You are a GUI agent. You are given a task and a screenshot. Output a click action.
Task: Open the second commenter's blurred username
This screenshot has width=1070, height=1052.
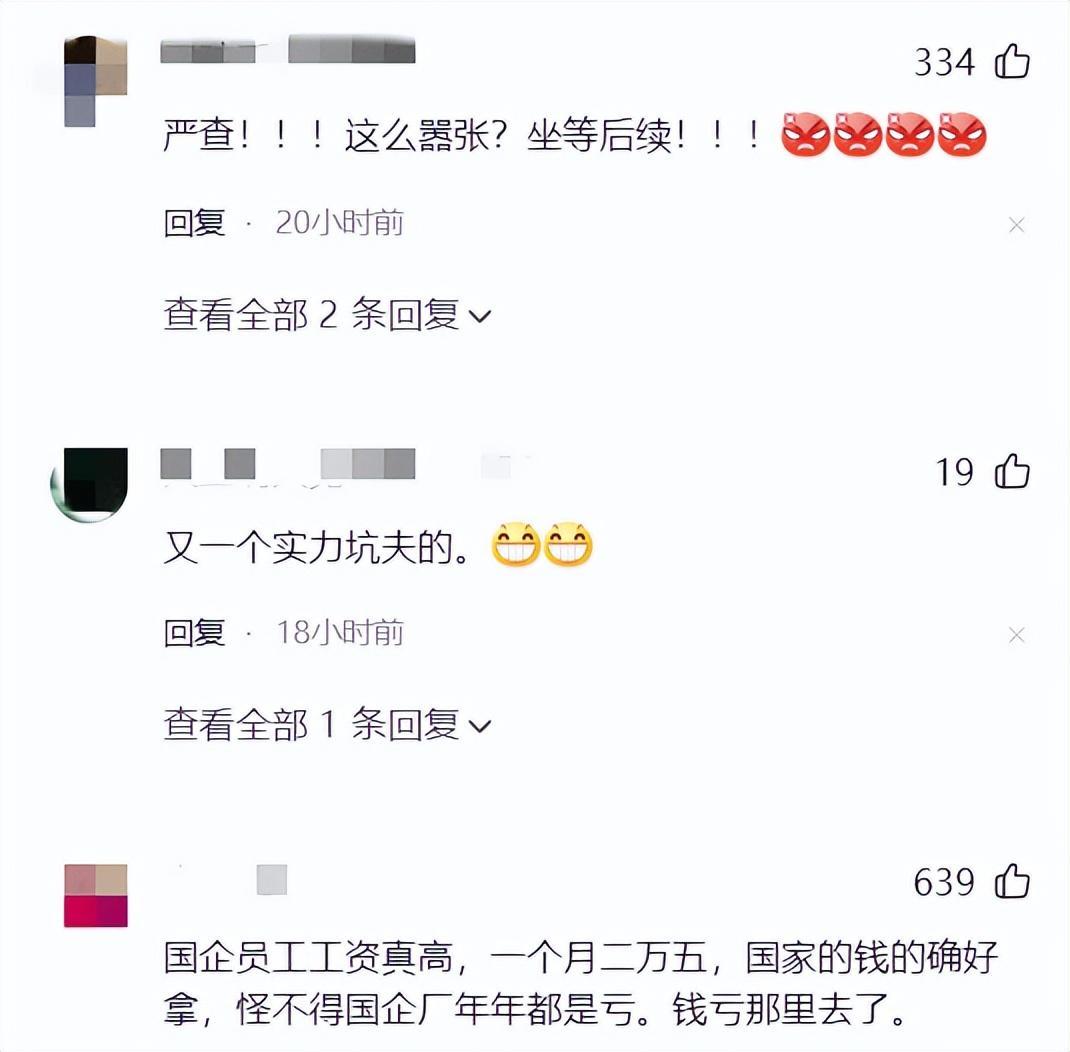(287, 464)
